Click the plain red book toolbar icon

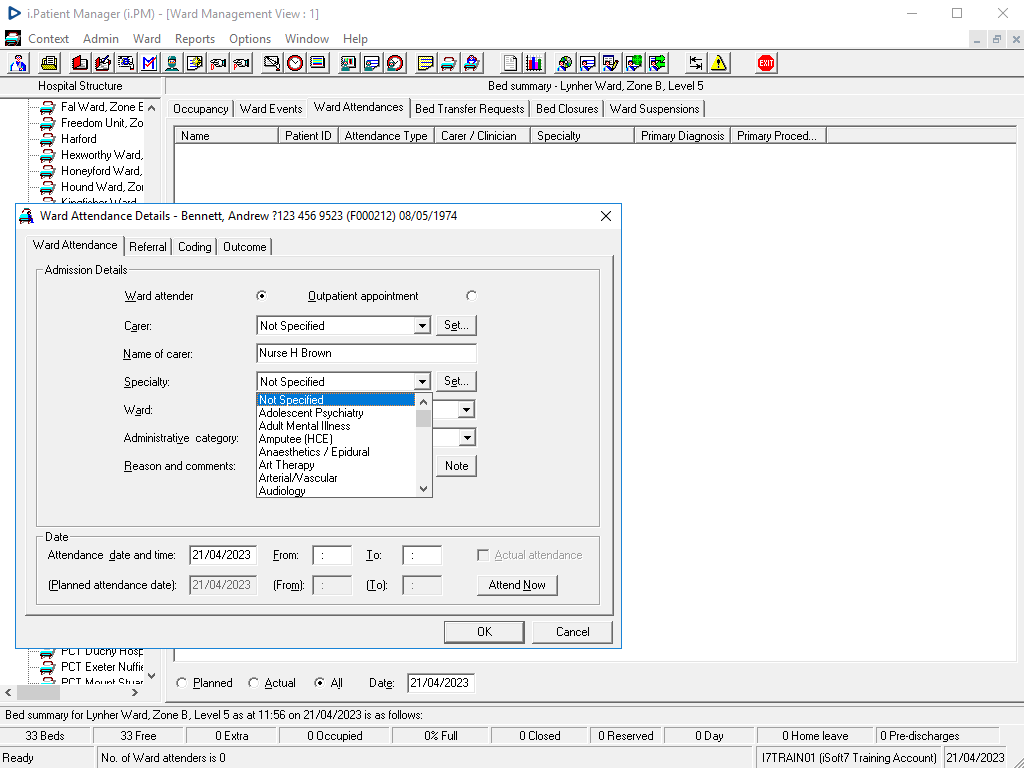(x=80, y=63)
